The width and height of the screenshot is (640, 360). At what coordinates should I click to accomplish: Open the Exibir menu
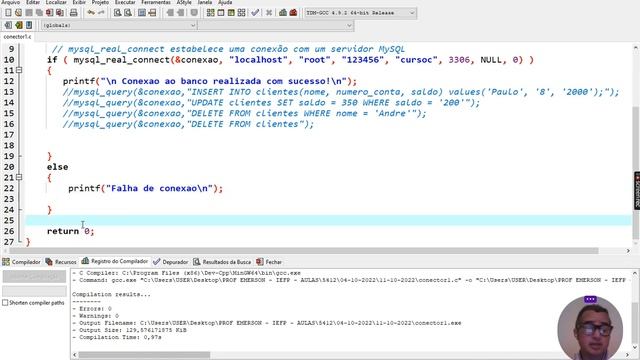click(79, 2)
